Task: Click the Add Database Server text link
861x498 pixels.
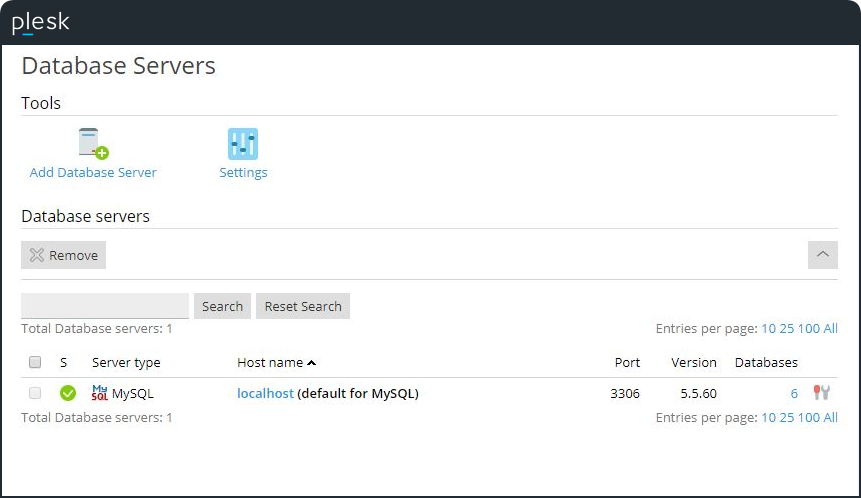Action: (93, 172)
